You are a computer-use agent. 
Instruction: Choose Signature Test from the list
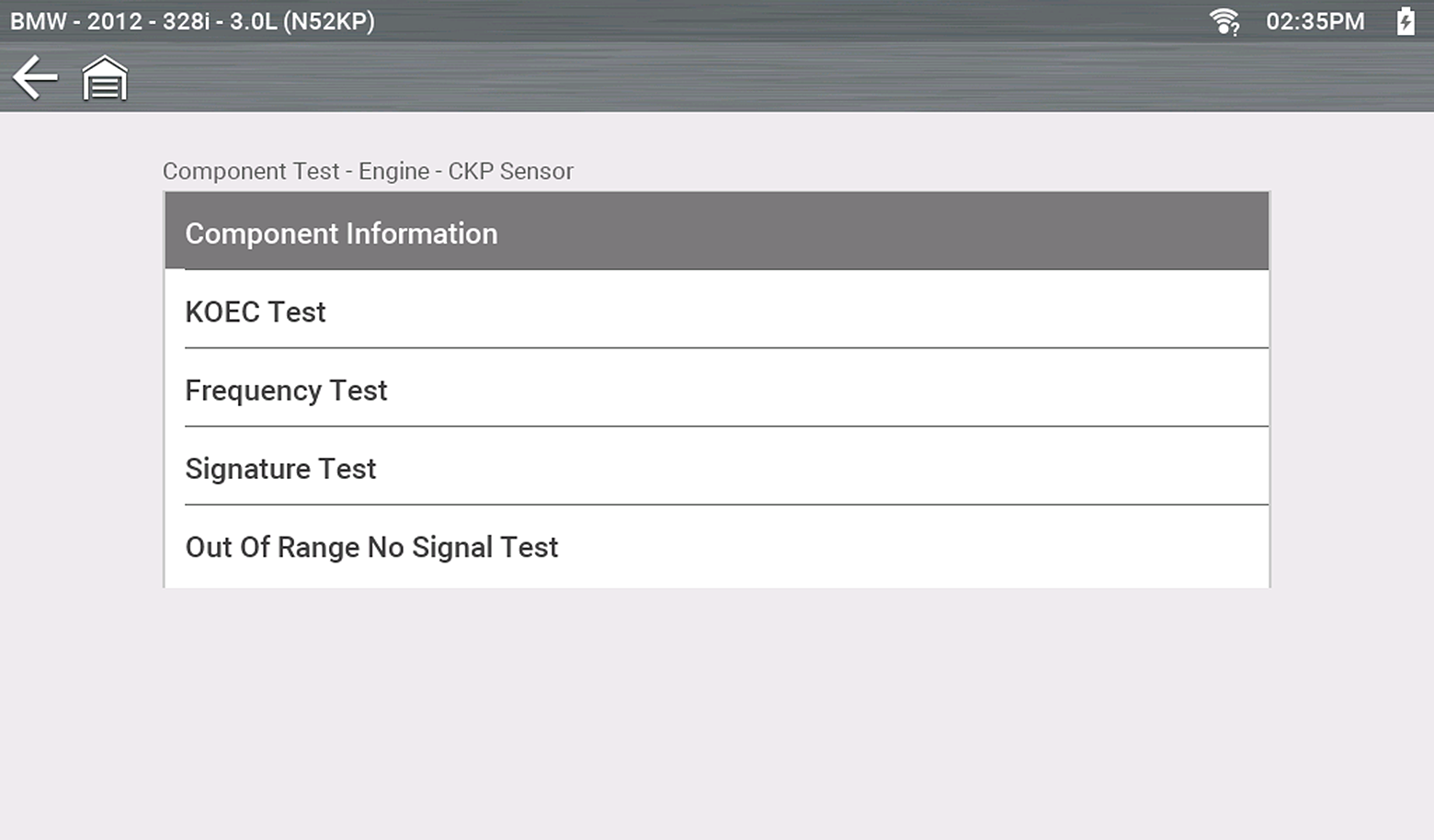pos(716,469)
